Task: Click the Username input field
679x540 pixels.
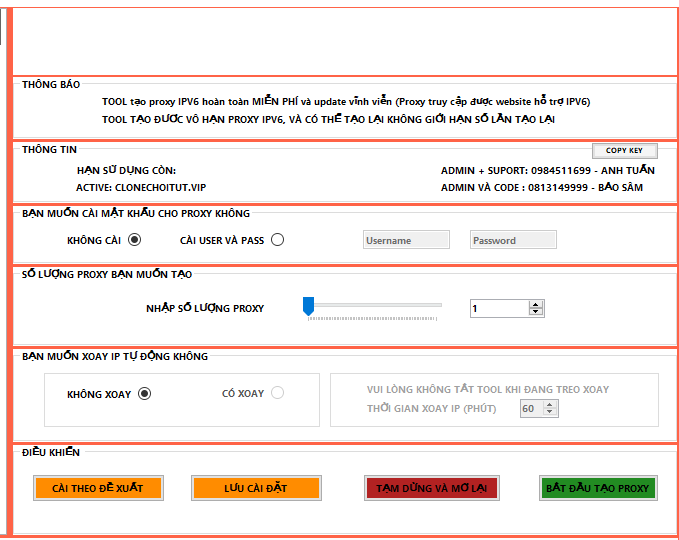Action: click(406, 240)
